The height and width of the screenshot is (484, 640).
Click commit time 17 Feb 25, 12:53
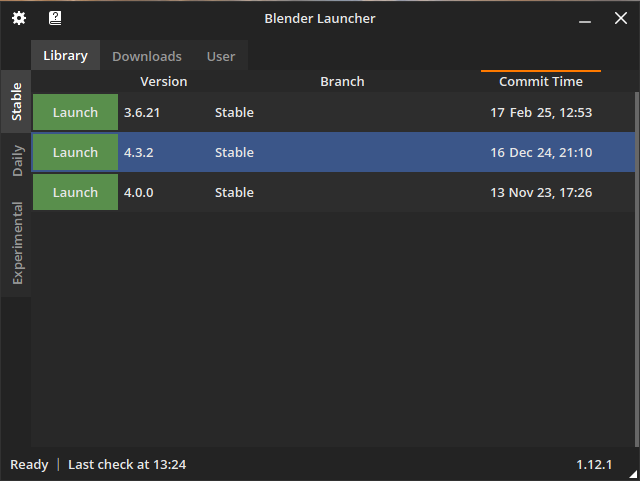(x=541, y=113)
